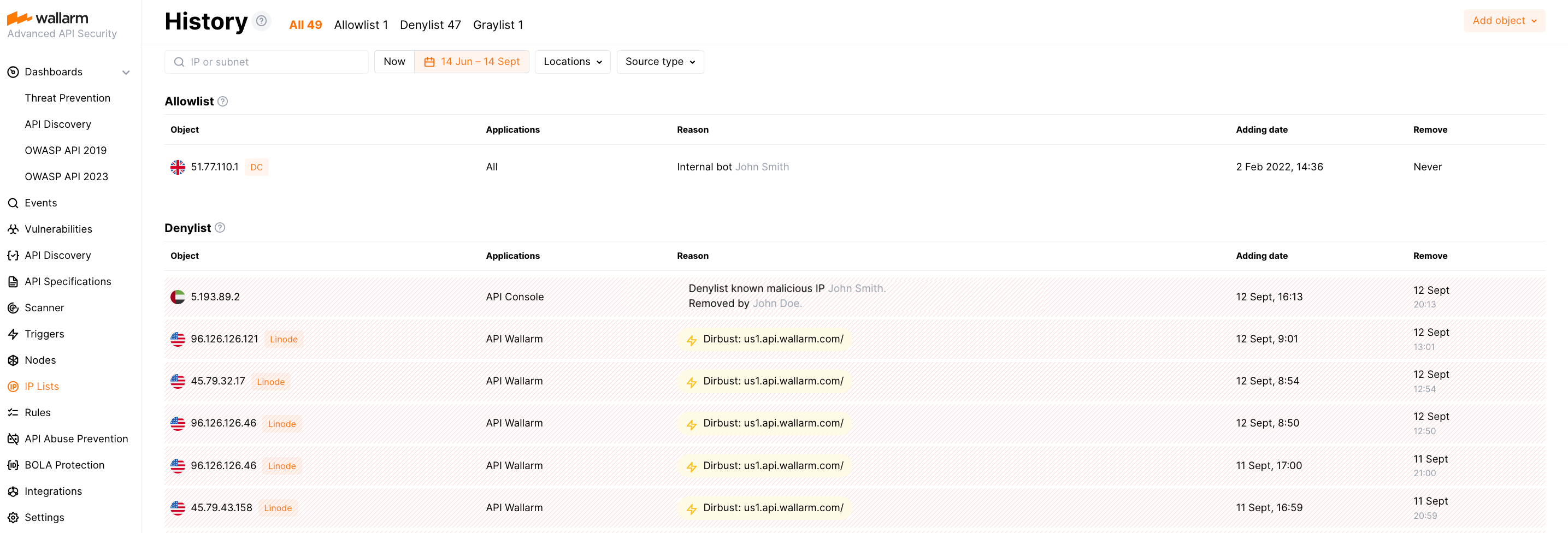Click the Nodes globe icon

[13, 359]
